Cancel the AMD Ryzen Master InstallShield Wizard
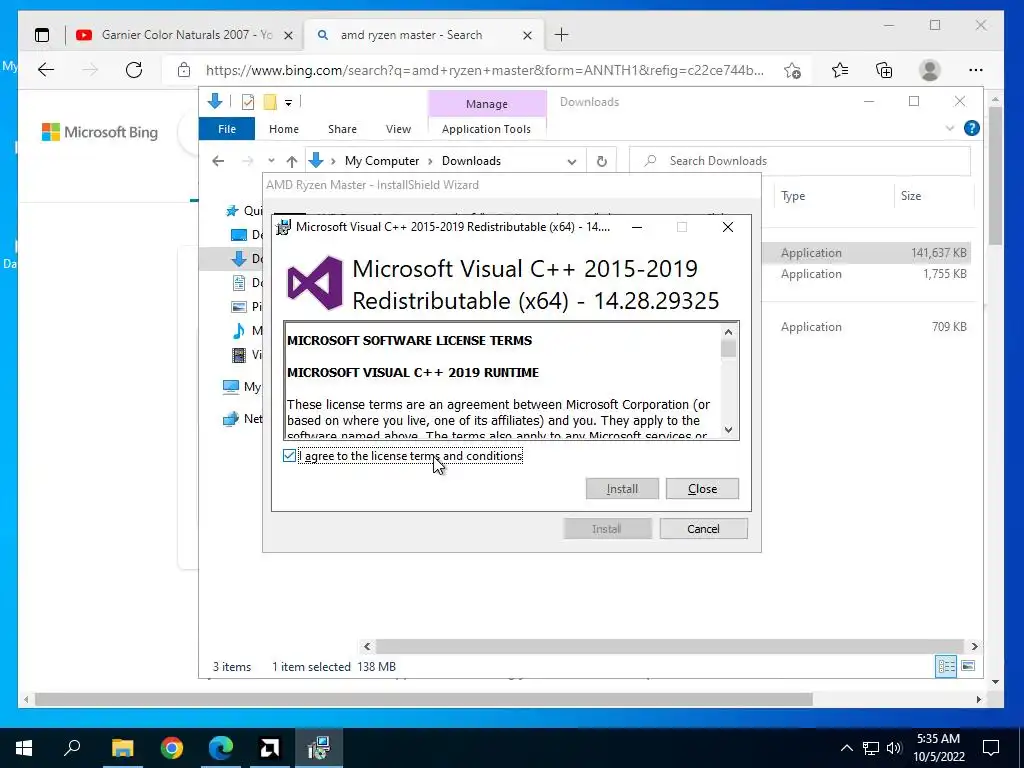Image resolution: width=1024 pixels, height=768 pixels. (703, 529)
